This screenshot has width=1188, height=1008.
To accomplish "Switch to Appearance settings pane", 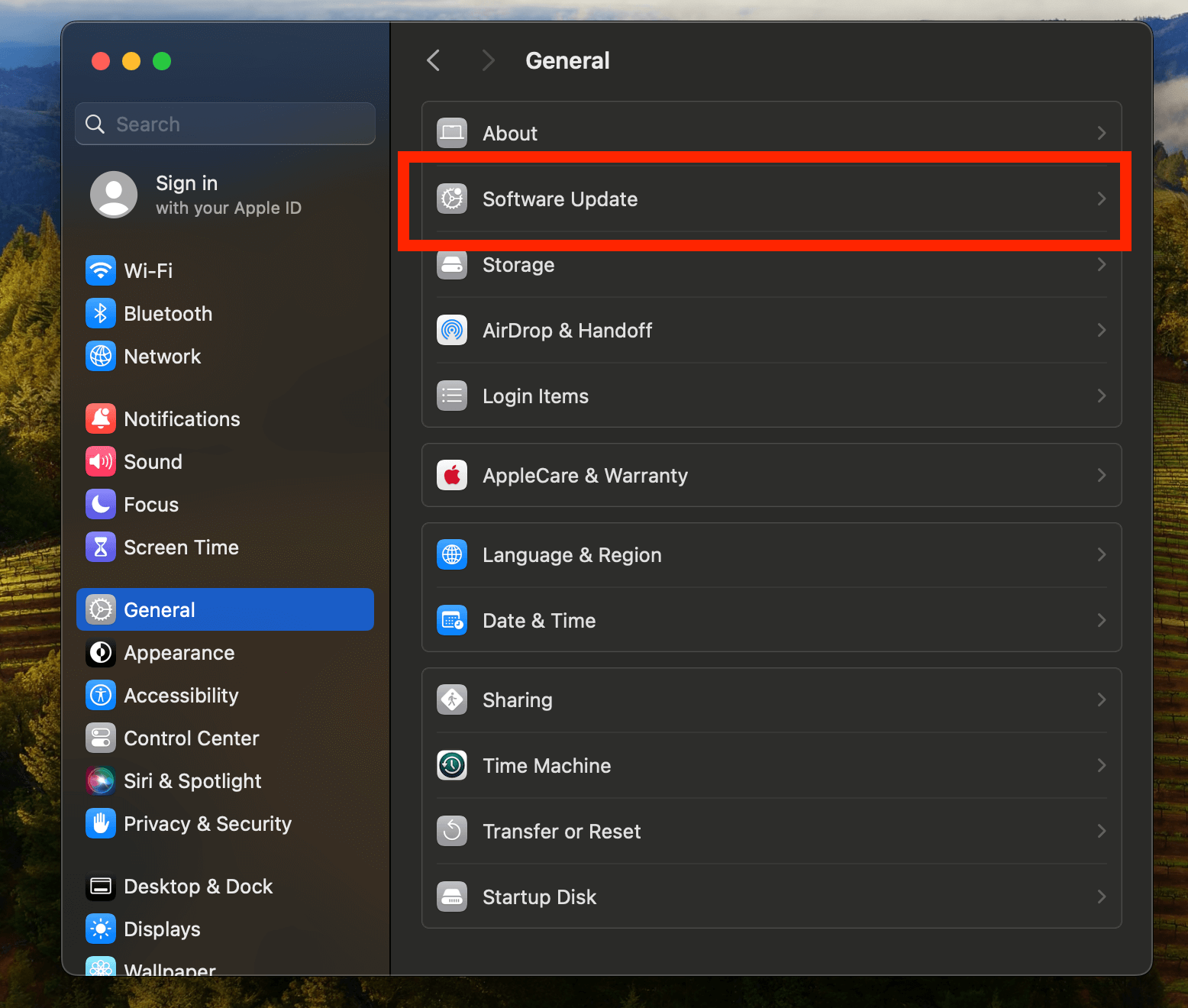I will point(179,652).
